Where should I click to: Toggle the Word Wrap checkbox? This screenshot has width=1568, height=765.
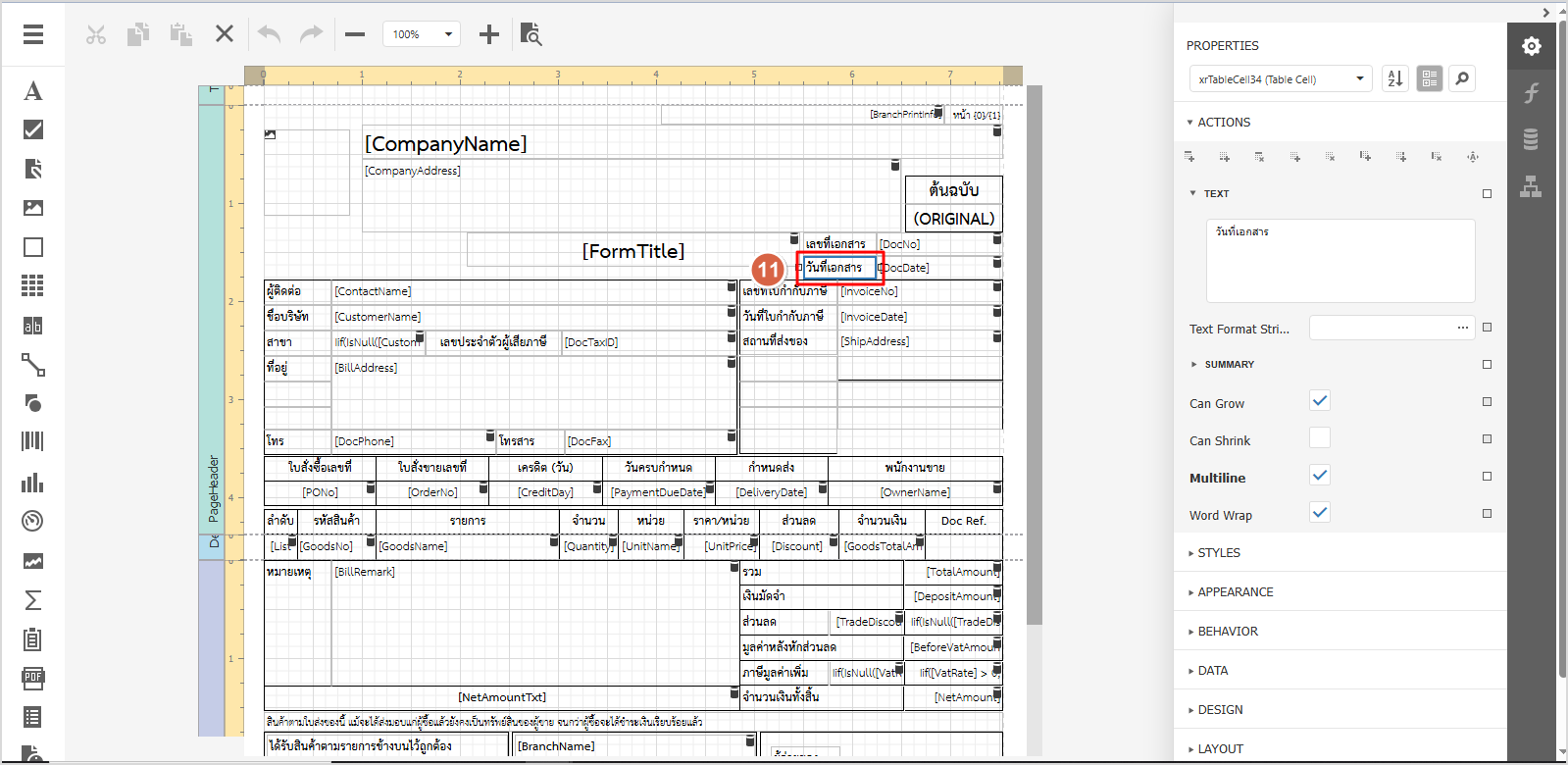[x=1320, y=513]
